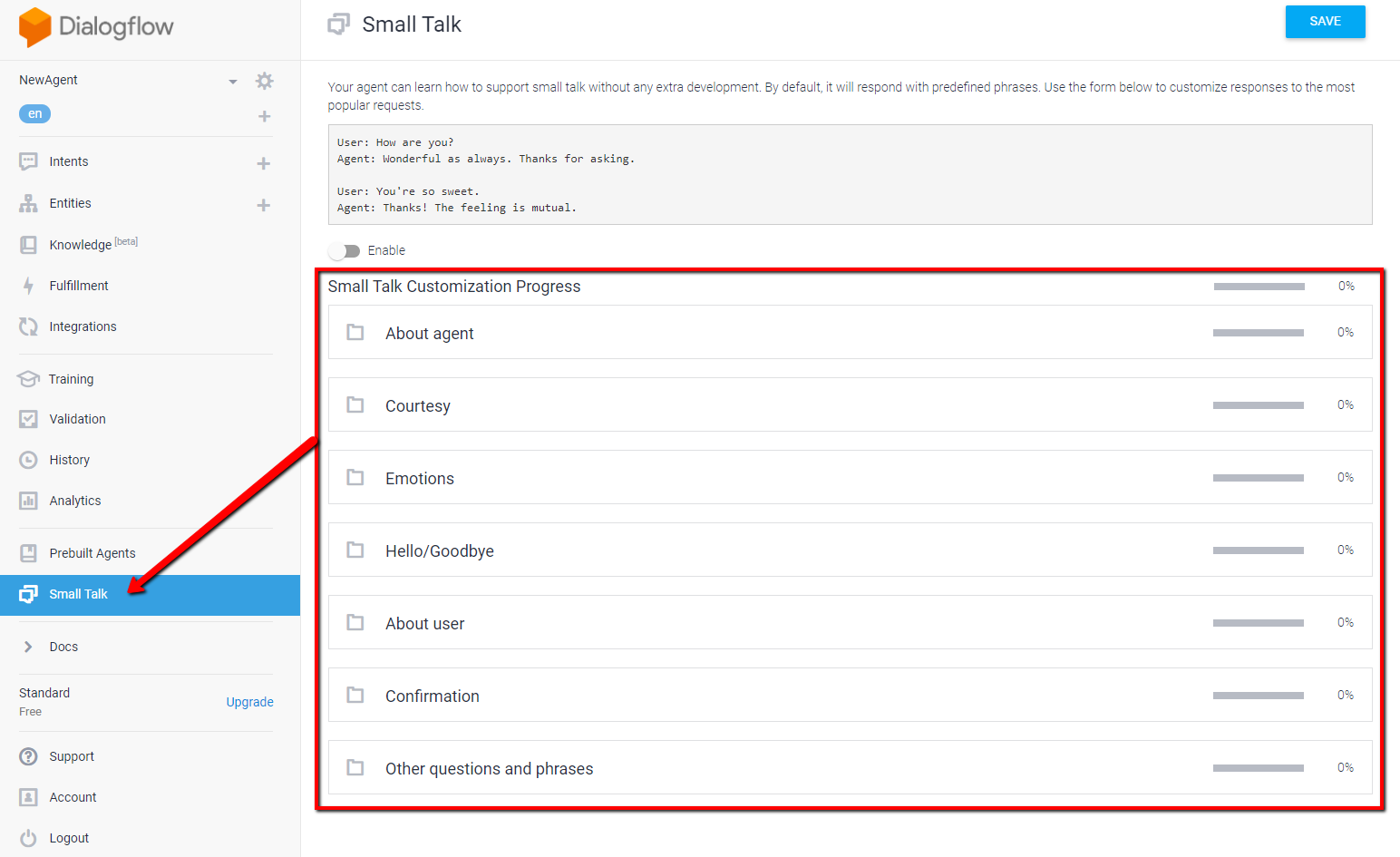Screen dimensions: 1400x857
Task: Click the Hello/Goodbye folder icon
Action: coord(355,550)
